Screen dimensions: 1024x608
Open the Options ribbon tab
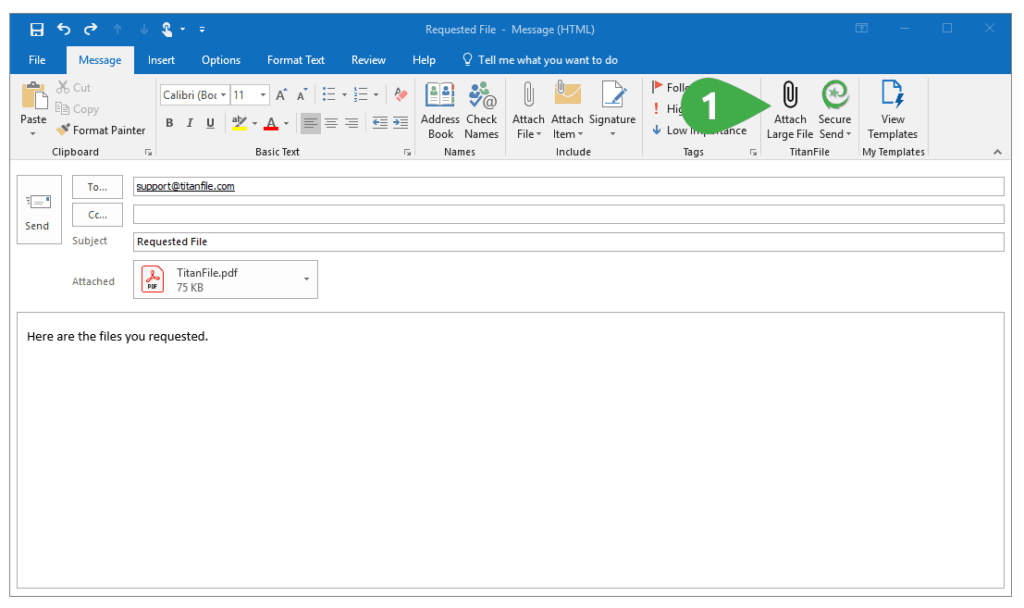pos(220,60)
